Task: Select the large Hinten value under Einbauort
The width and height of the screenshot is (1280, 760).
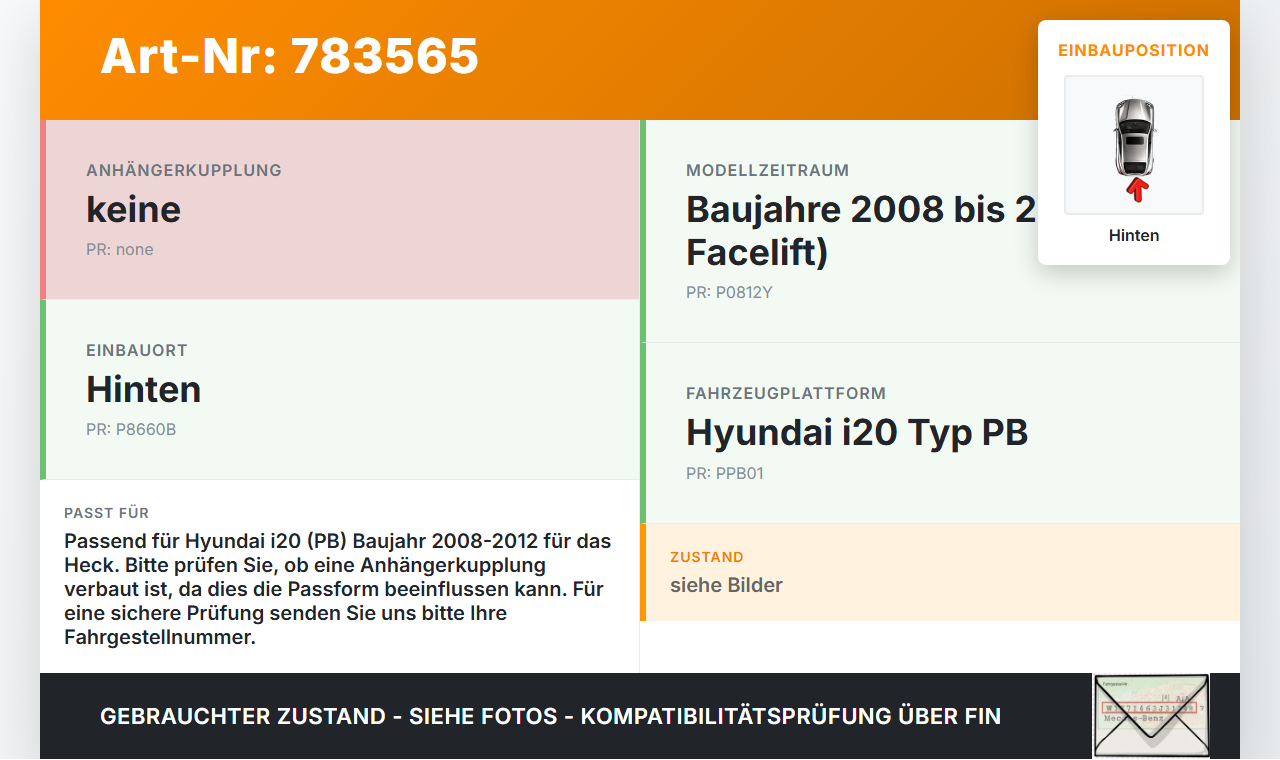Action: [x=144, y=389]
